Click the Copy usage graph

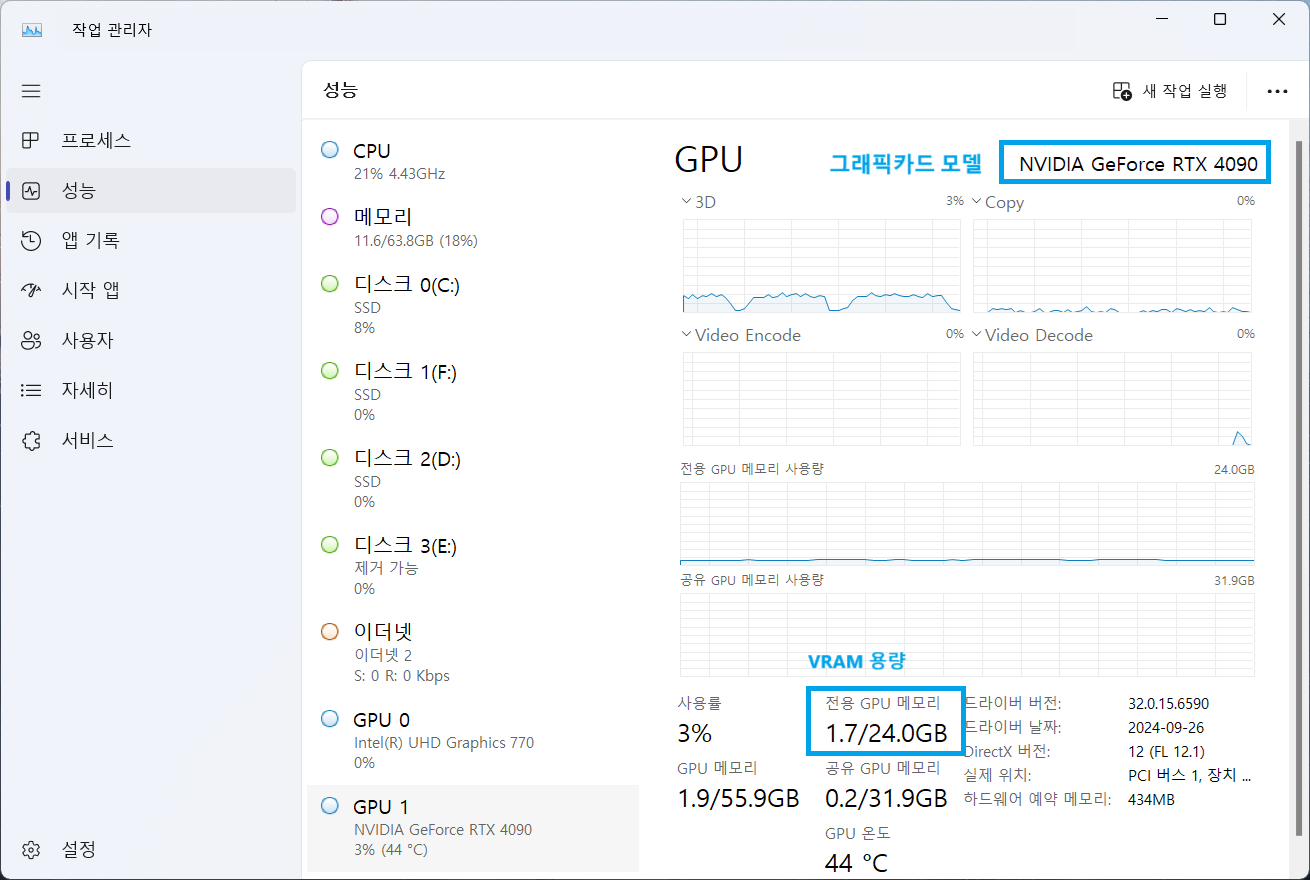tap(1112, 266)
